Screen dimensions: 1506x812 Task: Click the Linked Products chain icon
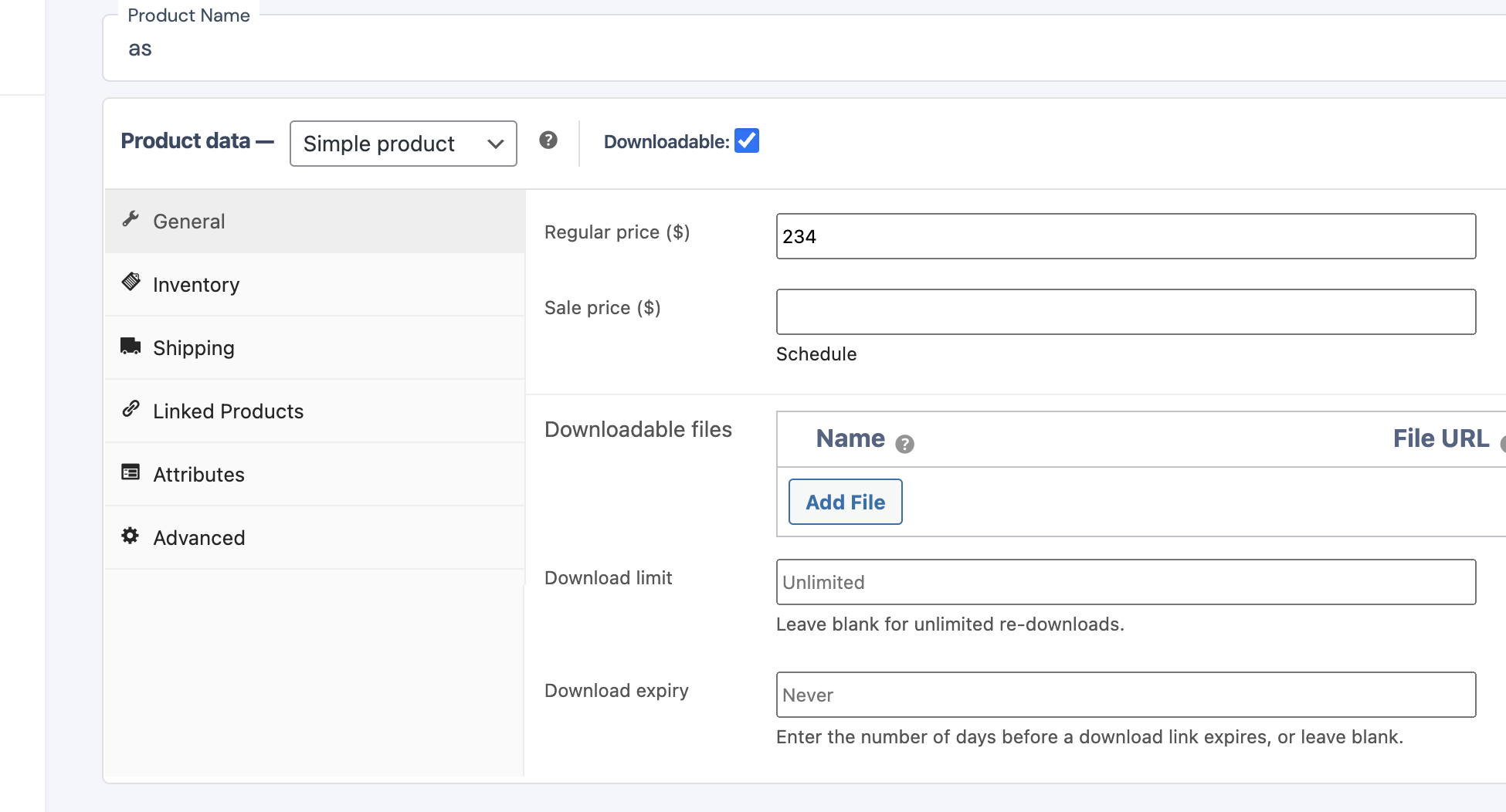[x=131, y=409]
